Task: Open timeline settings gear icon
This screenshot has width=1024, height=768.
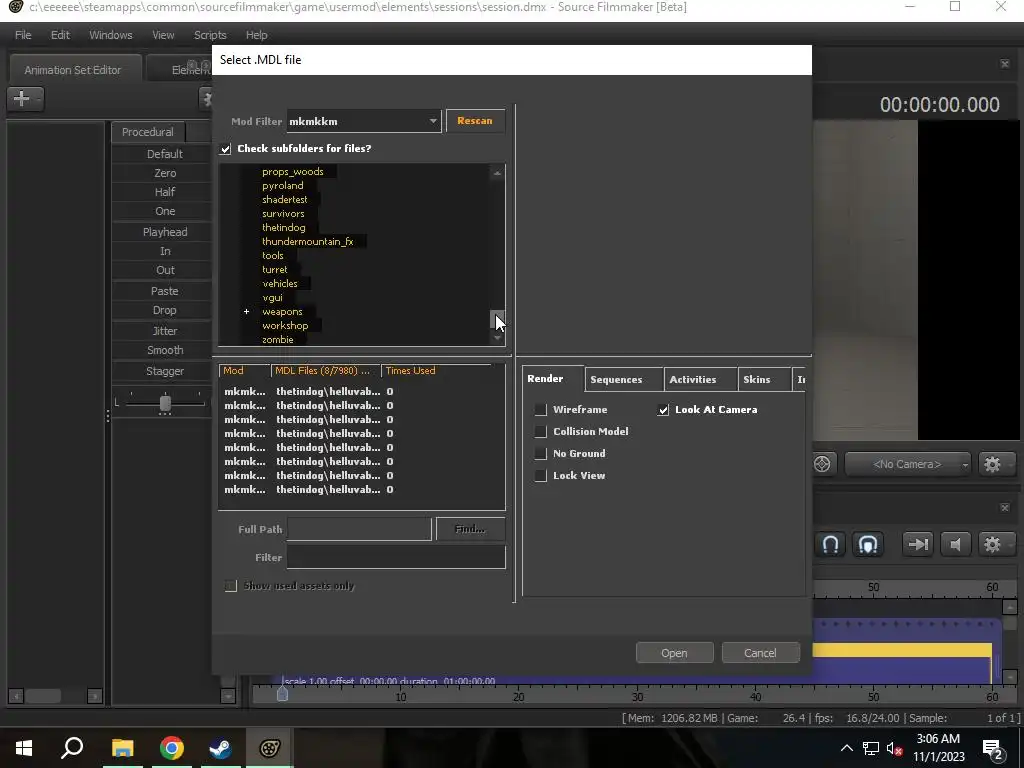Action: click(992, 544)
